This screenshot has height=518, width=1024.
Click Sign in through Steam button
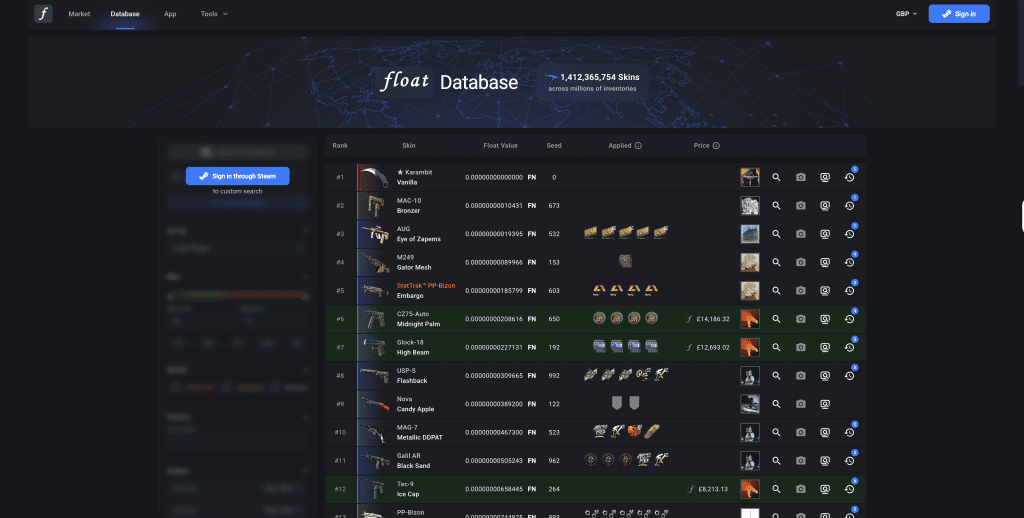pyautogui.click(x=238, y=176)
